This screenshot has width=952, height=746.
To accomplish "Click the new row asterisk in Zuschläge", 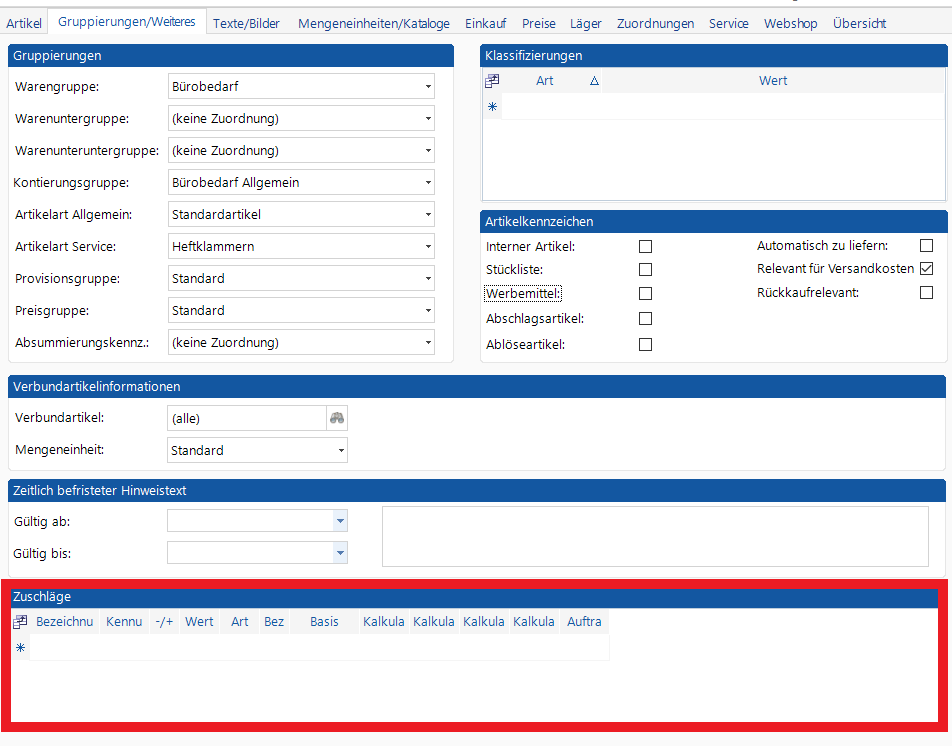I will pyautogui.click(x=20, y=648).
